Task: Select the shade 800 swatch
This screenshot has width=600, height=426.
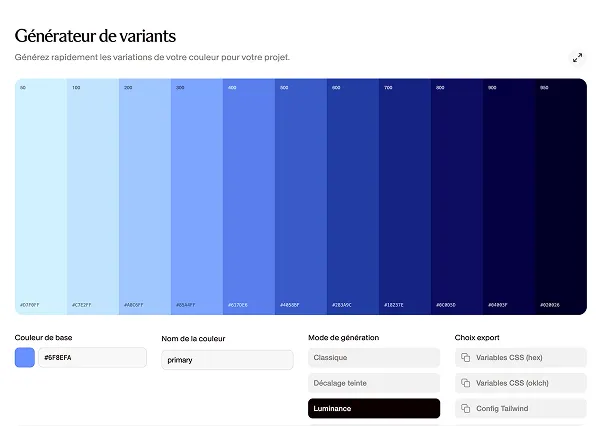Action: pos(457,197)
